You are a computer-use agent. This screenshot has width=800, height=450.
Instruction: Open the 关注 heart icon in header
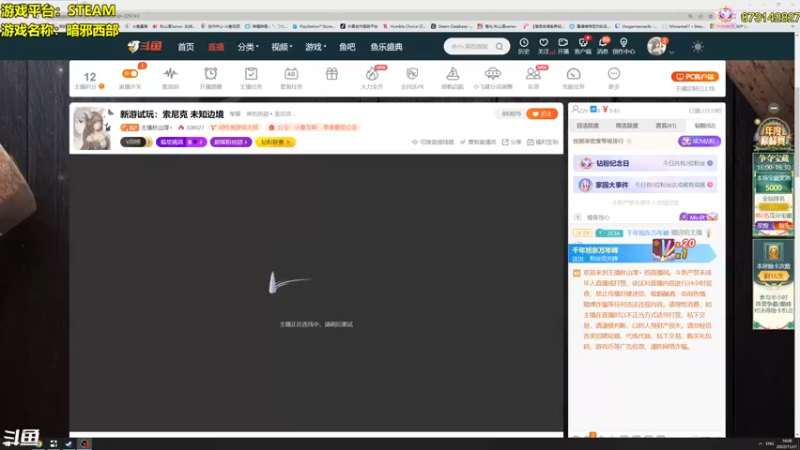click(544, 45)
